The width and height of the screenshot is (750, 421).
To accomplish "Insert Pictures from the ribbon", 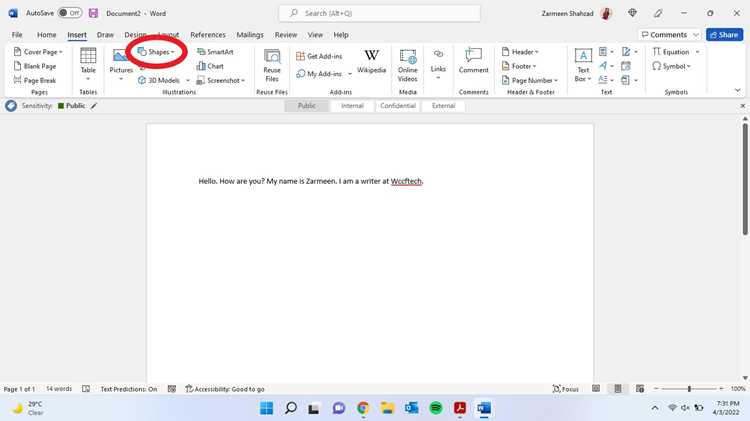I will (x=121, y=64).
